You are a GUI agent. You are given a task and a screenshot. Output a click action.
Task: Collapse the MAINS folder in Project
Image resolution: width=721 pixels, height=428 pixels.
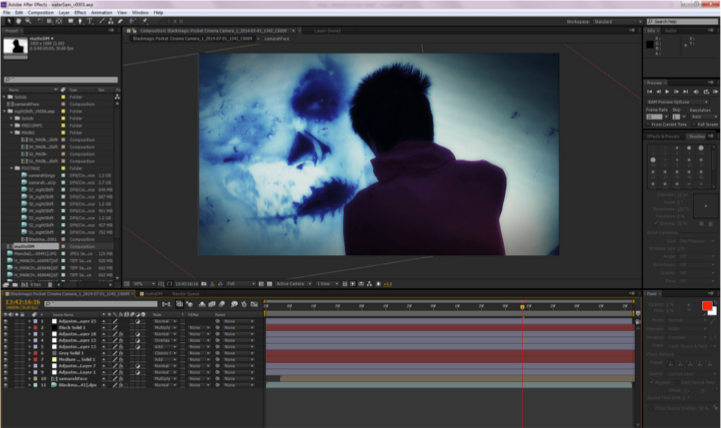[x=11, y=132]
